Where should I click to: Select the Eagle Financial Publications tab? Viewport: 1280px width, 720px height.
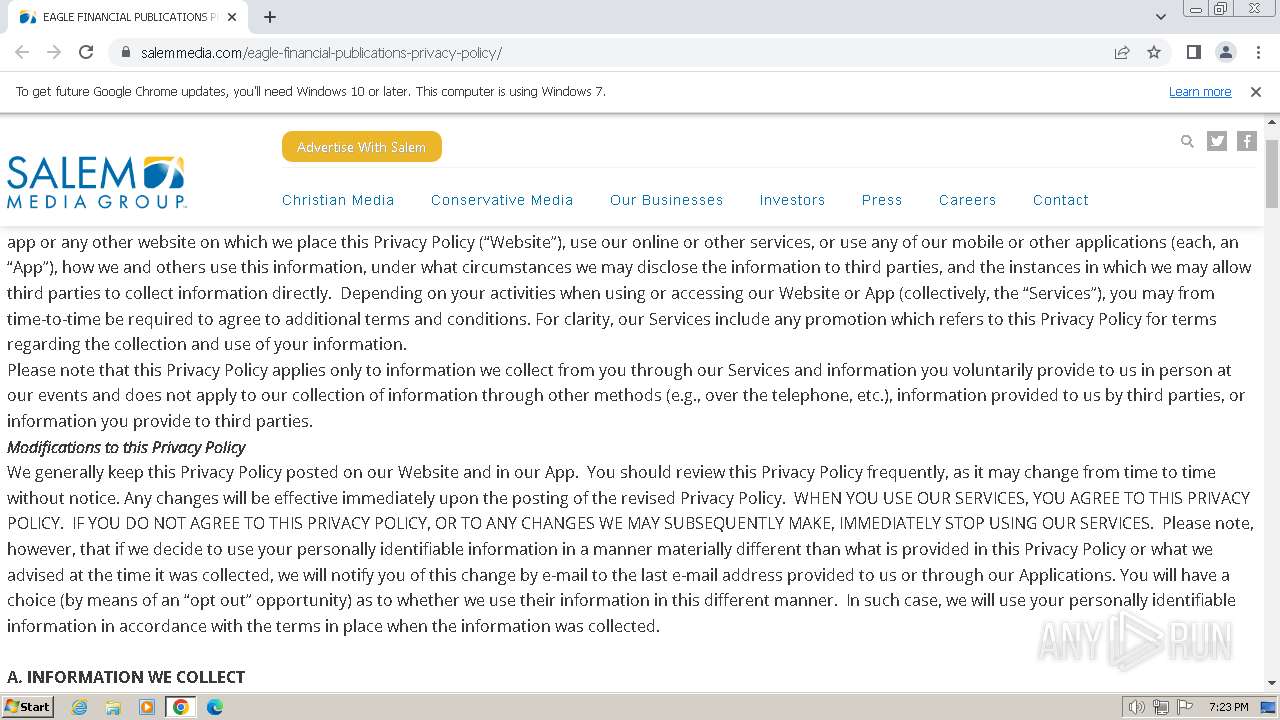point(126,17)
